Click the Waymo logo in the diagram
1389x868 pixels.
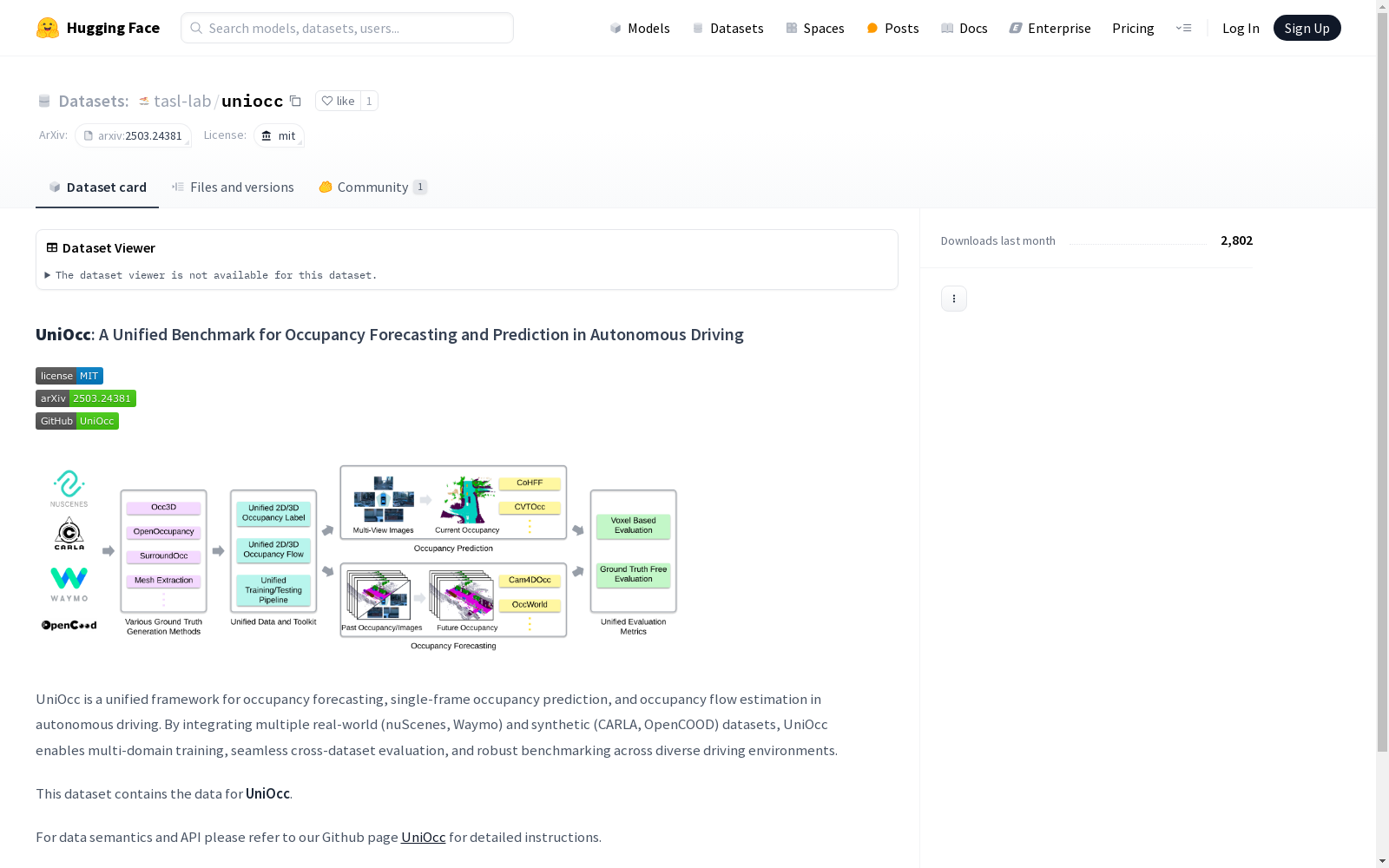coord(69,584)
